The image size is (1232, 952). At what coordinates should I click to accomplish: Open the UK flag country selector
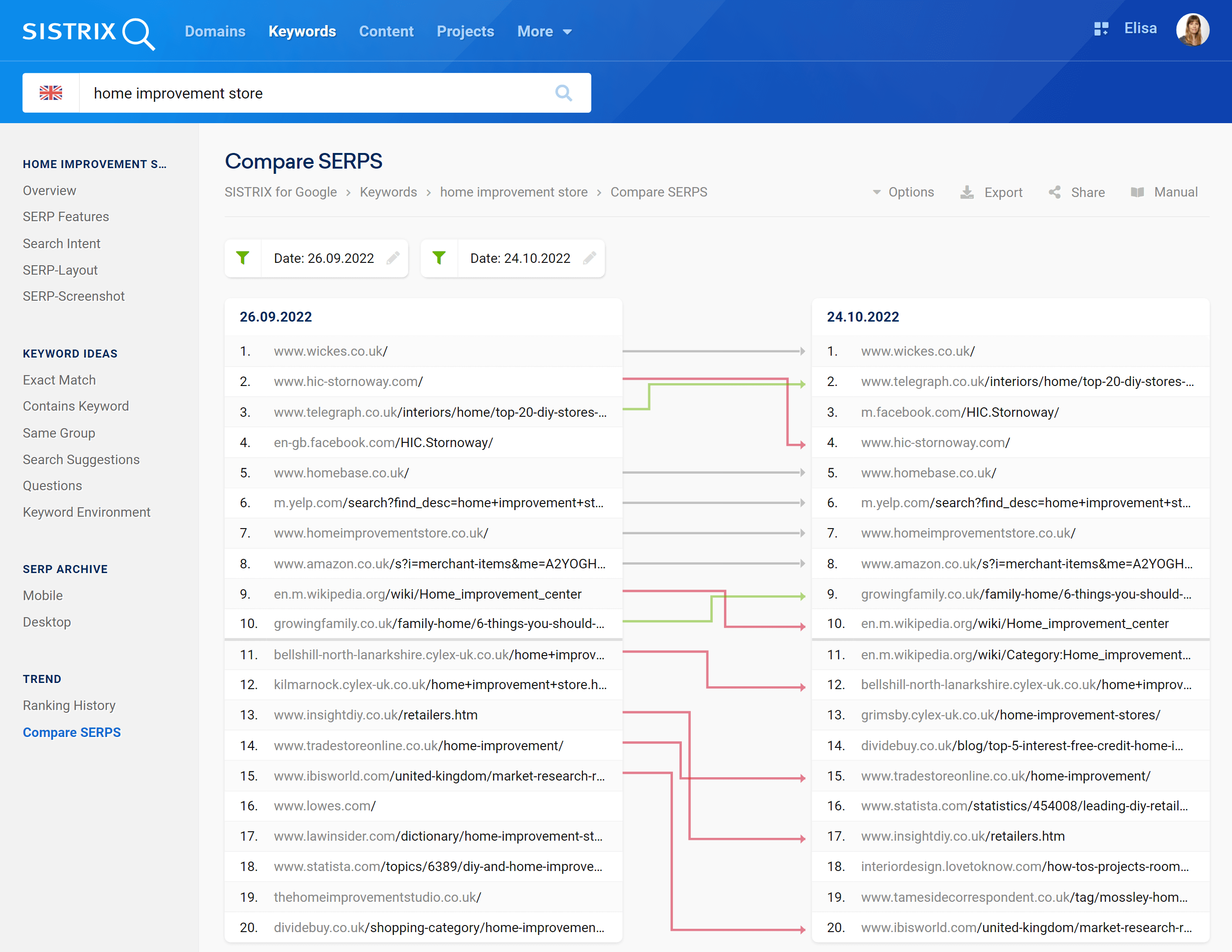point(51,93)
